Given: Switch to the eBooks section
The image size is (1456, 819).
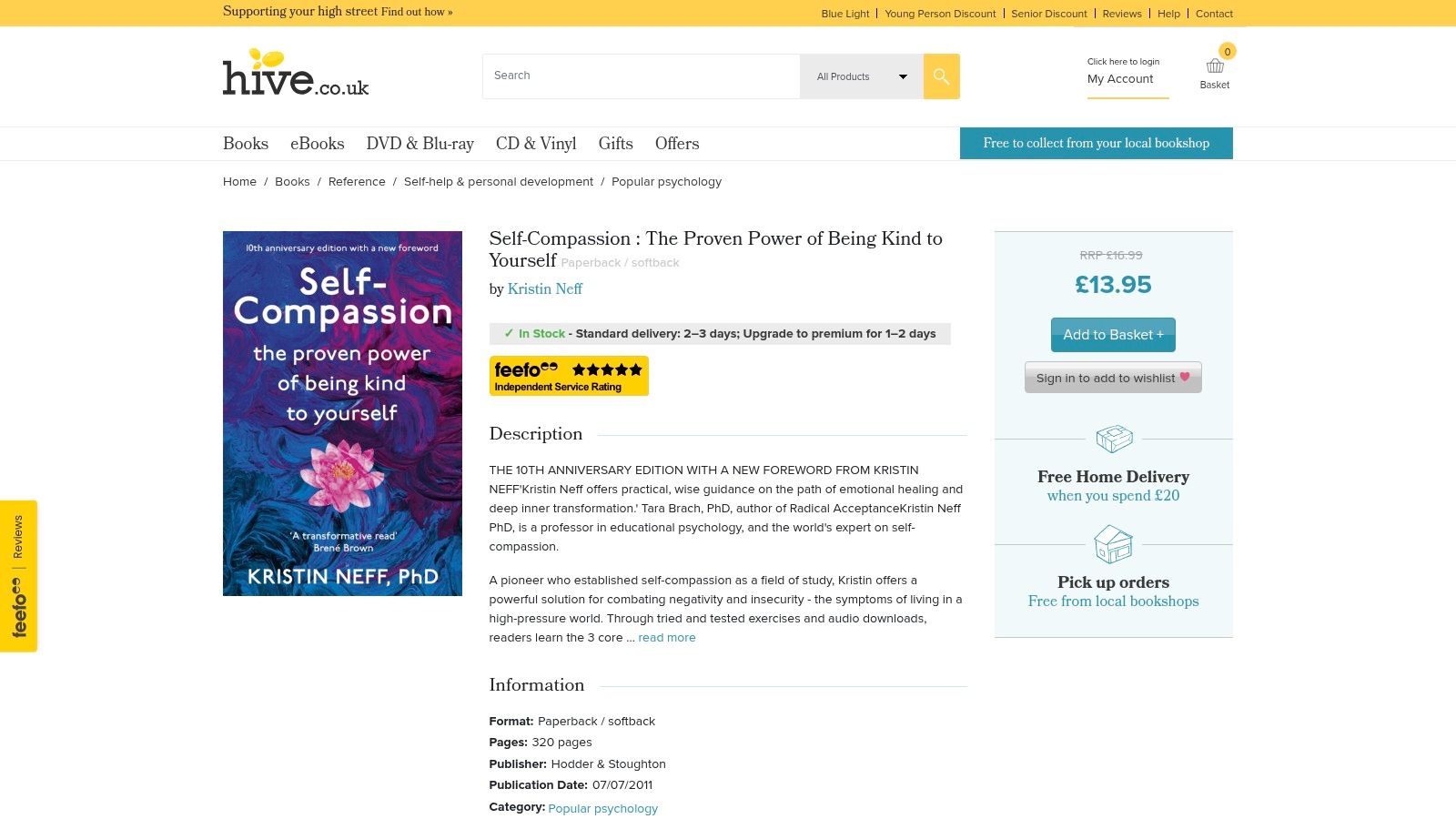Looking at the screenshot, I should point(317,143).
